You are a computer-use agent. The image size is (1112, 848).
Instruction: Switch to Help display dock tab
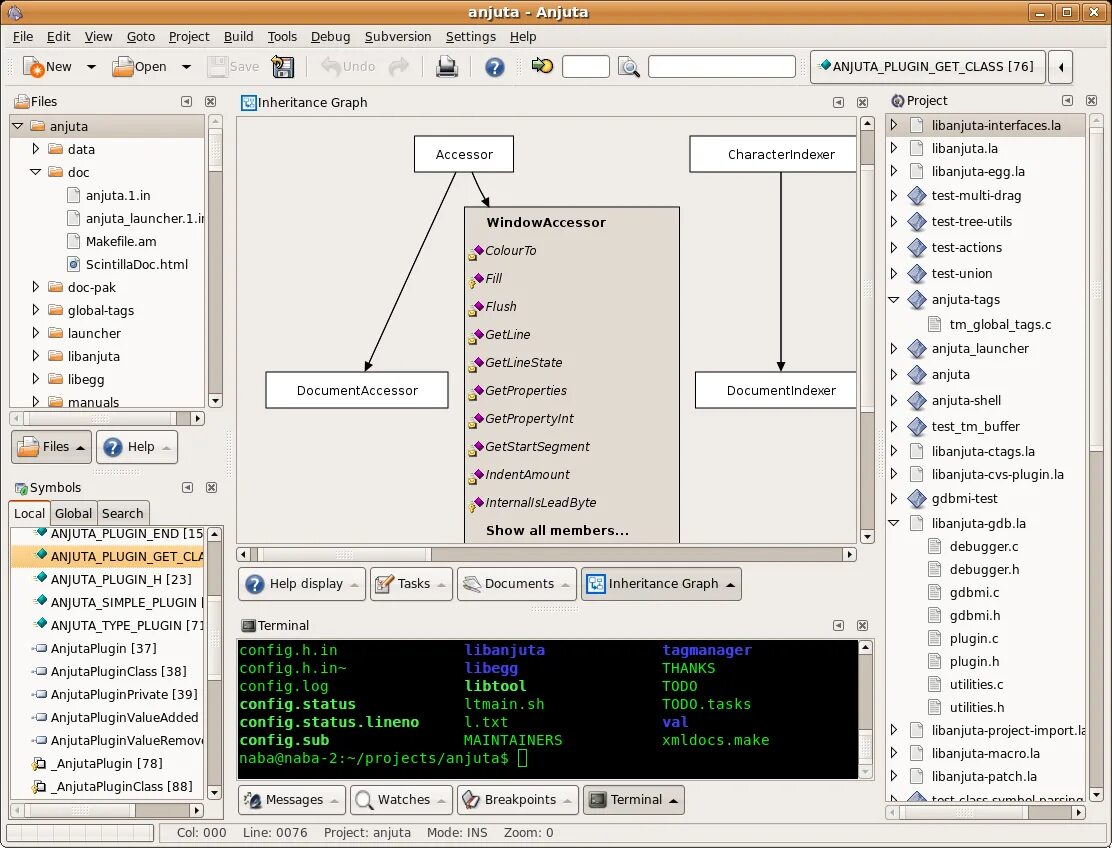(302, 584)
